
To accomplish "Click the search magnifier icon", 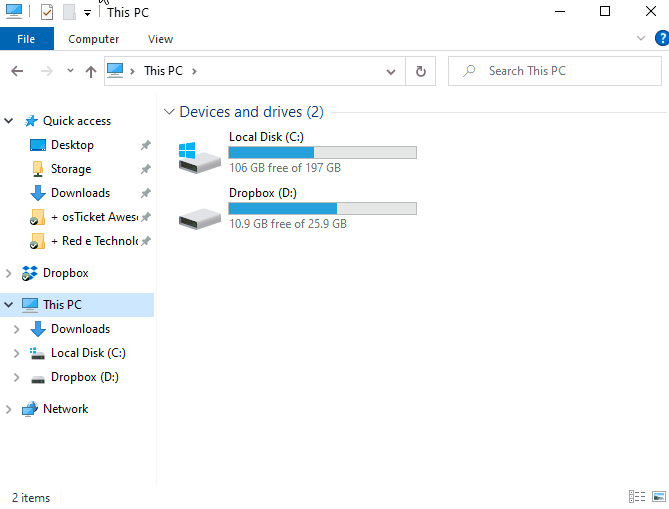I will tap(469, 71).
